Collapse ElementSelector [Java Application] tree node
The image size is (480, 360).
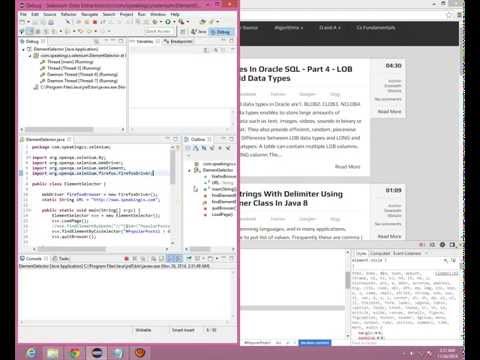tap(24, 49)
